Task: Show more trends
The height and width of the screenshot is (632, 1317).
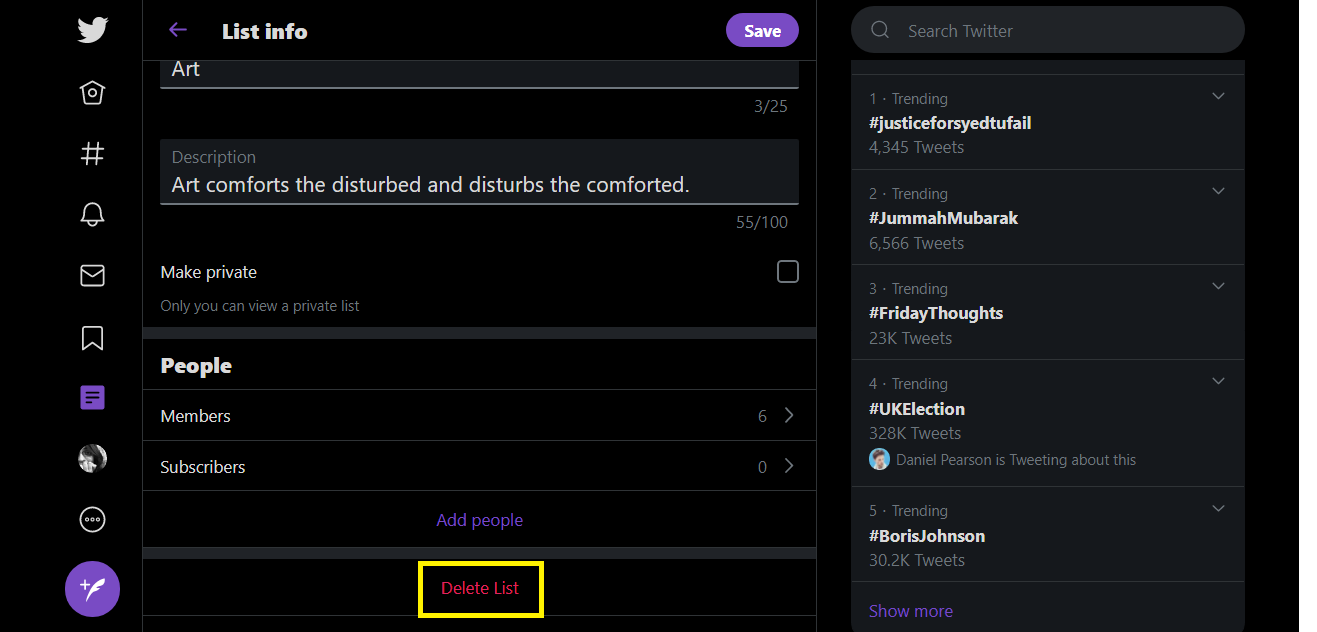Action: pyautogui.click(x=911, y=611)
